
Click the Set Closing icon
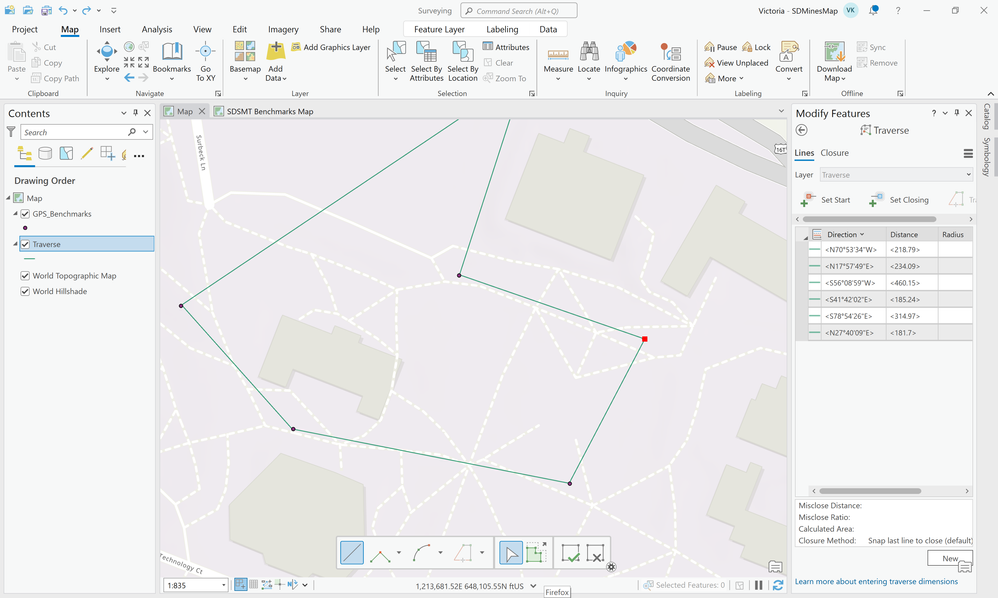tap(876, 200)
